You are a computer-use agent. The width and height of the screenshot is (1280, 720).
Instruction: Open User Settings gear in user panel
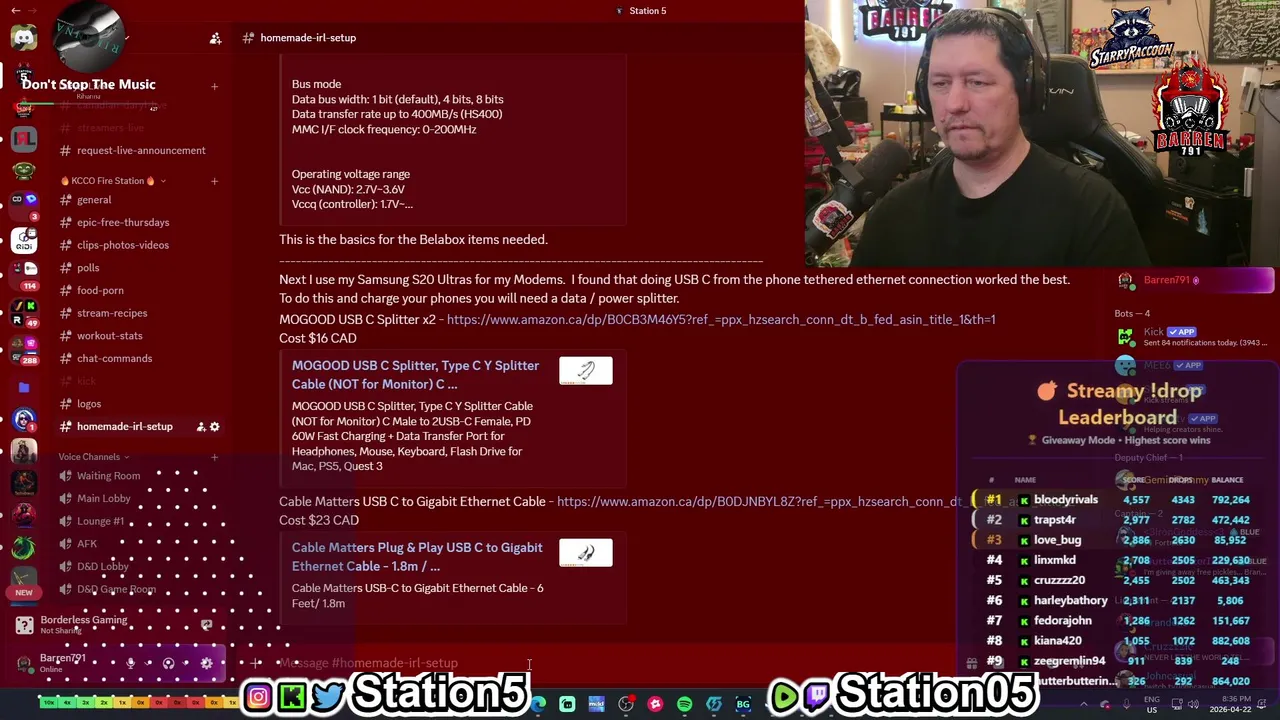(206, 663)
